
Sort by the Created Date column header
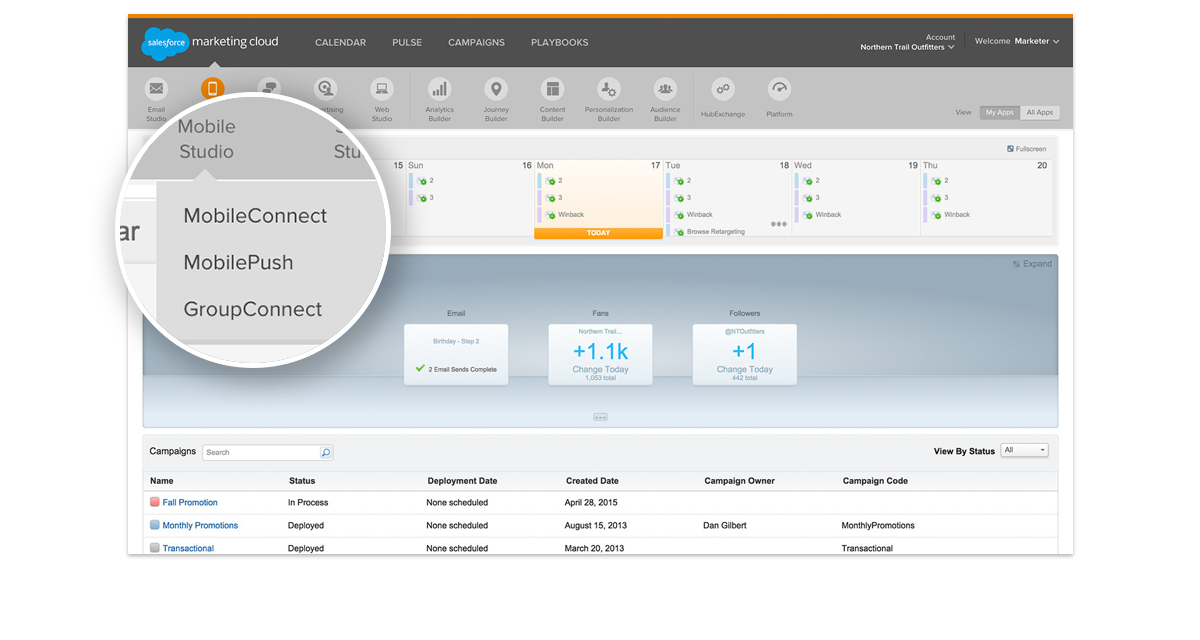[x=592, y=481]
